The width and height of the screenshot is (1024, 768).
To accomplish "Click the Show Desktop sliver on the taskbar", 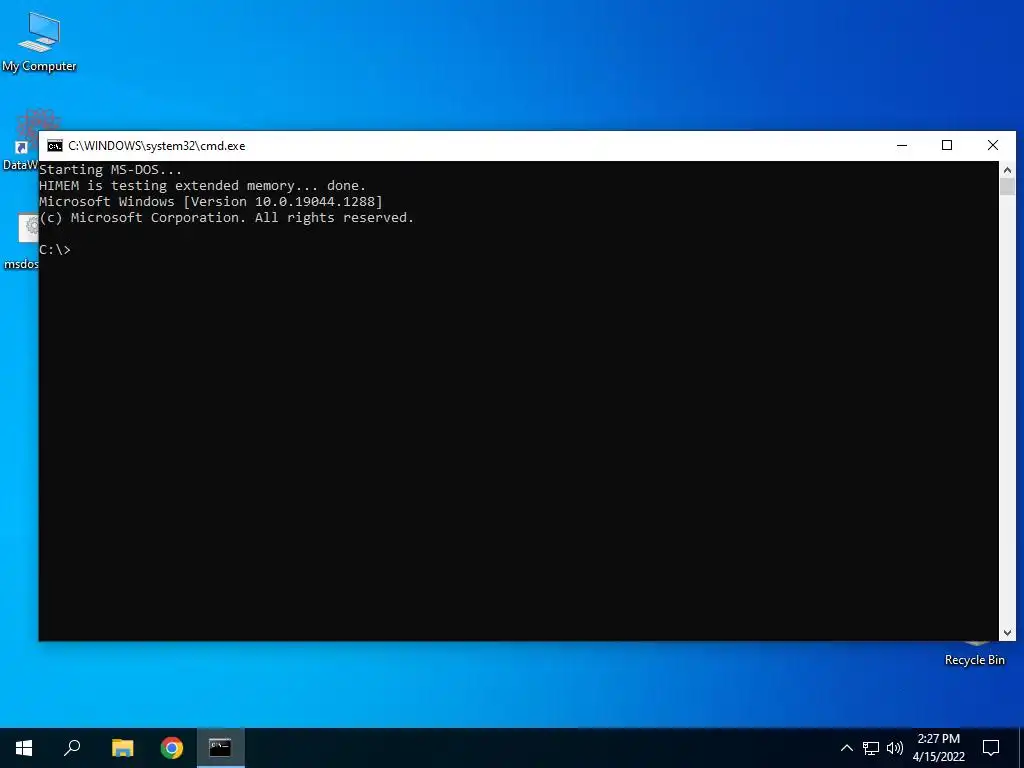I will pos(1021,748).
